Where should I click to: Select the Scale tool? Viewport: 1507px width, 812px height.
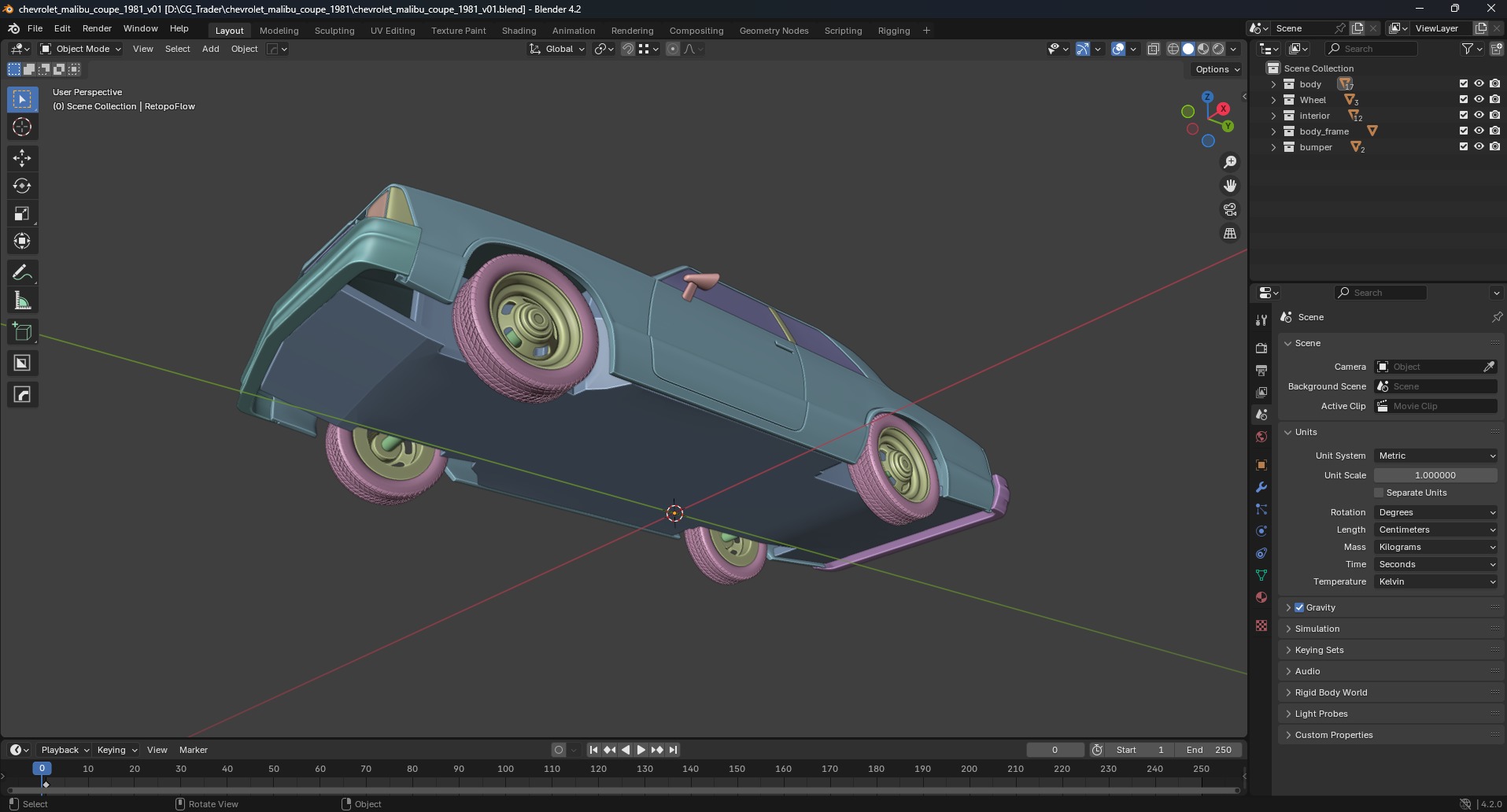[22, 214]
